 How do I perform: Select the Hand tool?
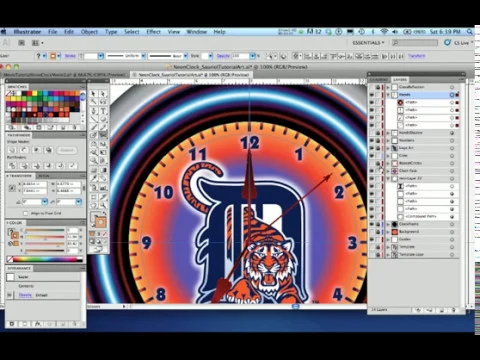94,205
